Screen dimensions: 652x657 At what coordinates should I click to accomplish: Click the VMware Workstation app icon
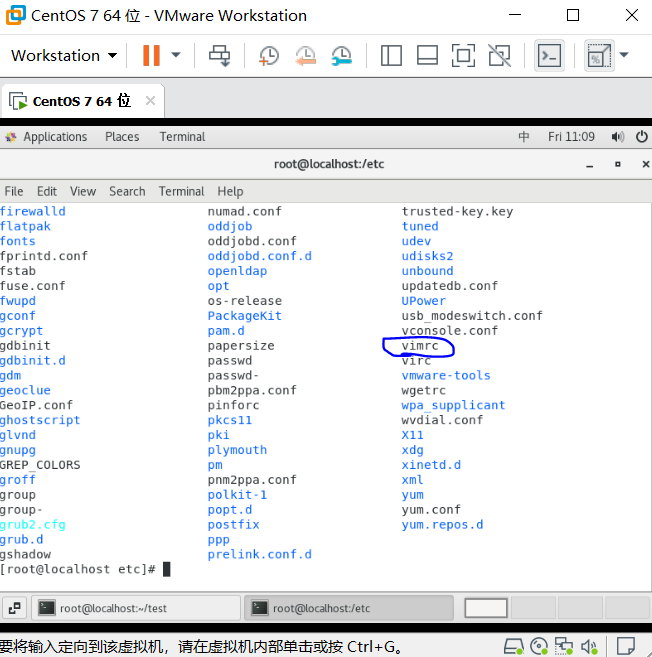[x=16, y=16]
